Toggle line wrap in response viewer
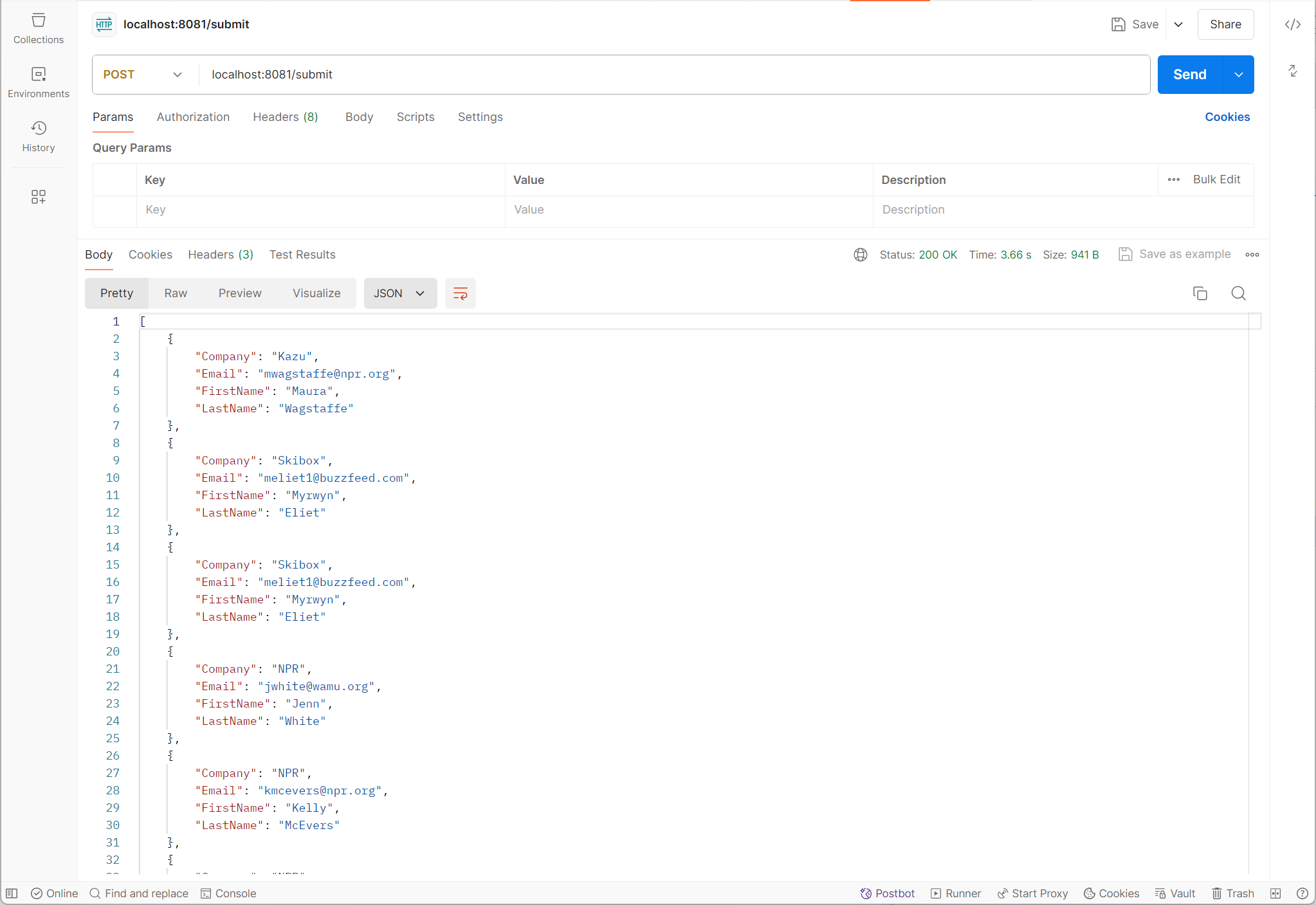 click(x=461, y=293)
